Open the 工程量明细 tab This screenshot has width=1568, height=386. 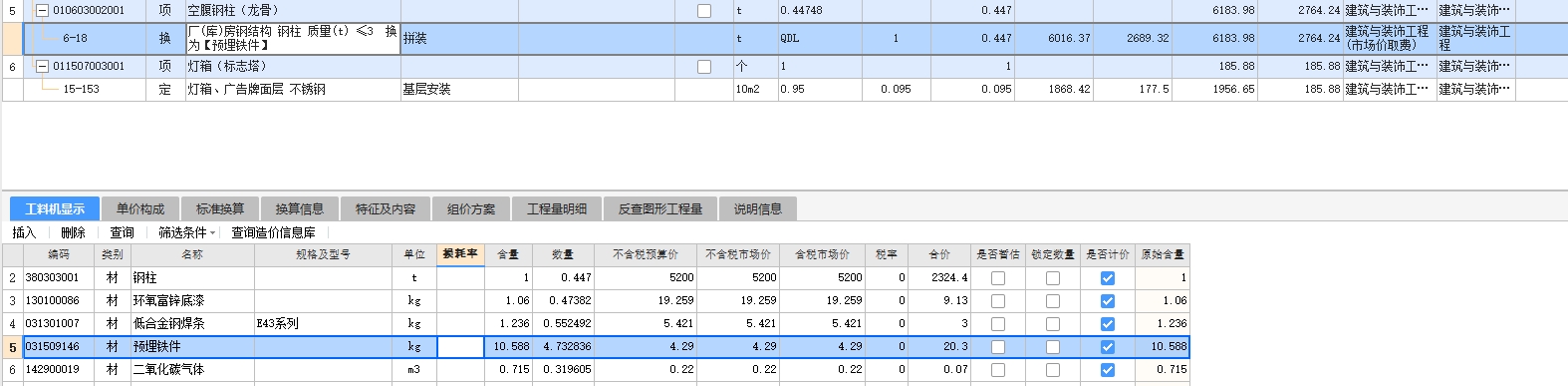click(x=557, y=208)
